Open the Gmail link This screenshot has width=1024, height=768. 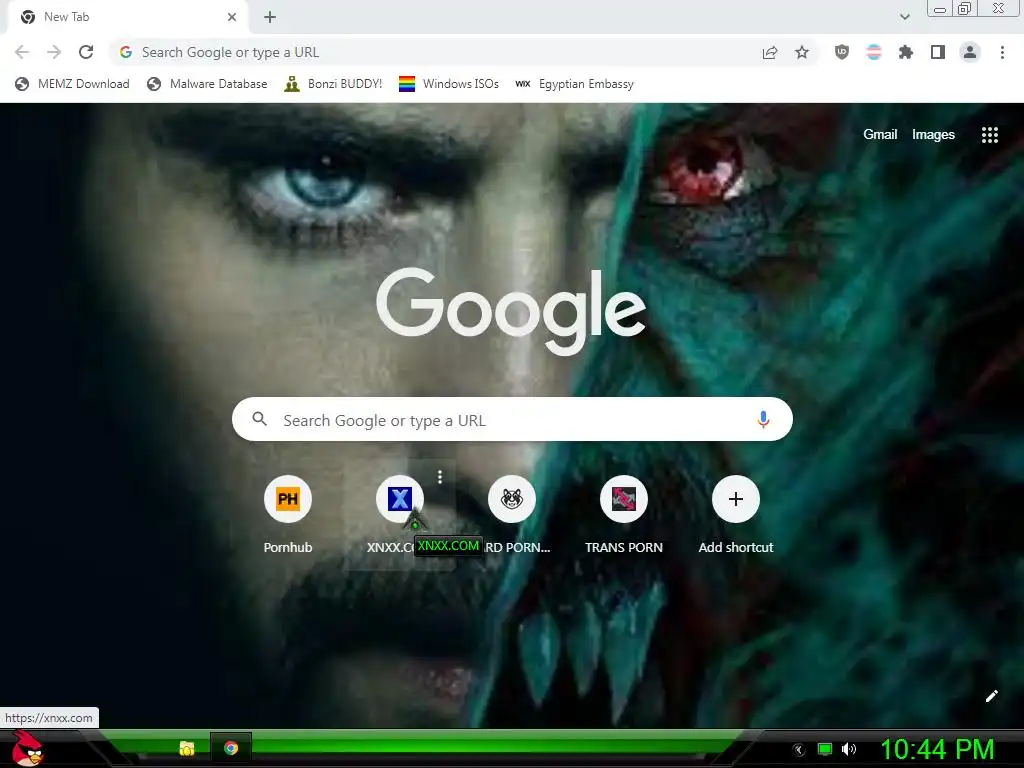[880, 135]
